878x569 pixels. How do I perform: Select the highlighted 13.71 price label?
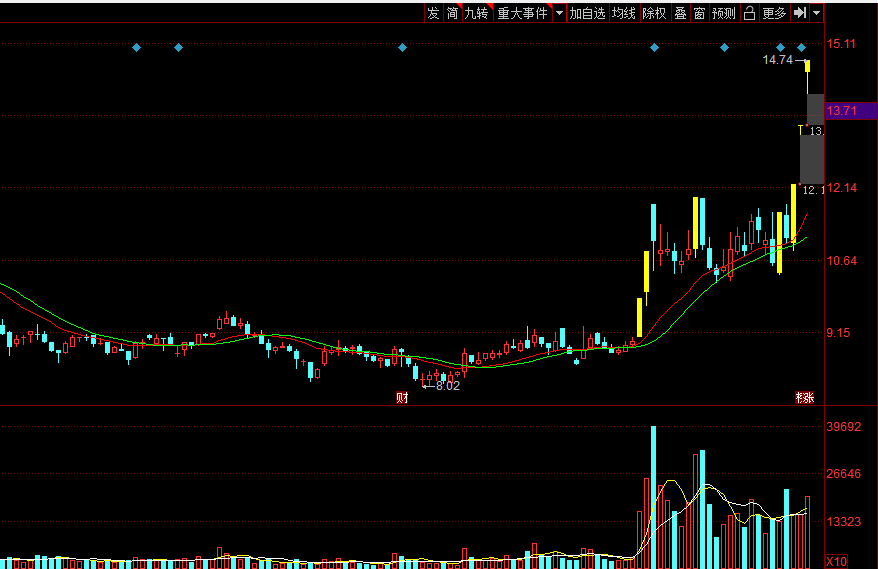pyautogui.click(x=852, y=110)
